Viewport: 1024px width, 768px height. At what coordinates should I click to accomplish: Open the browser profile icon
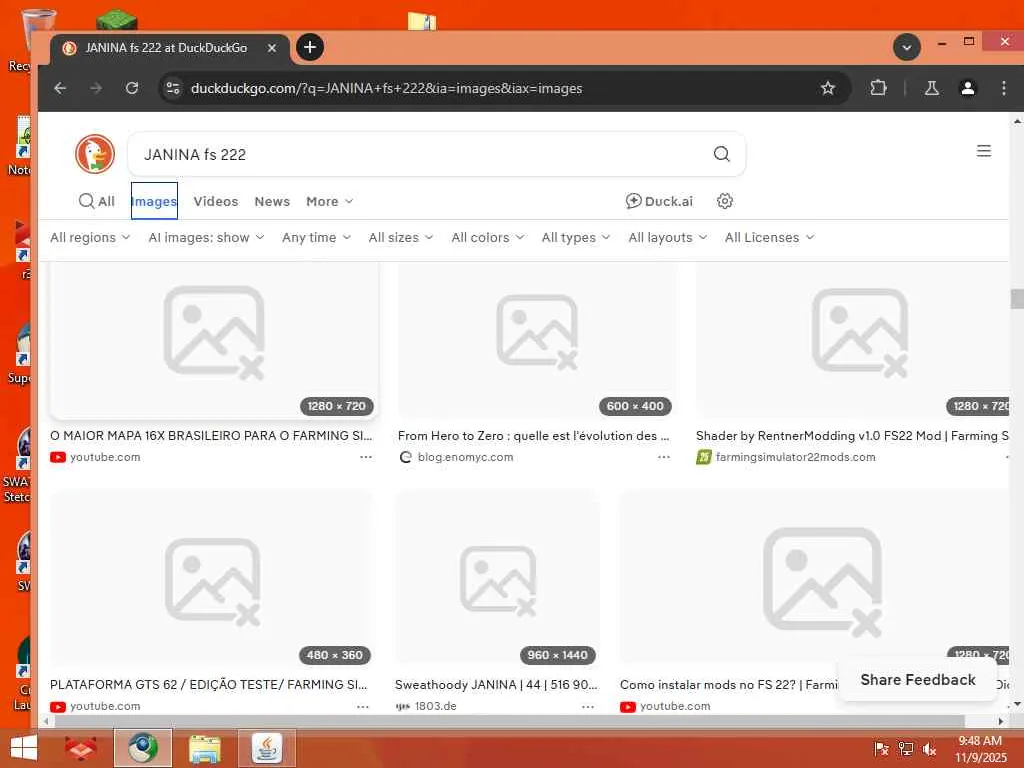pos(968,88)
